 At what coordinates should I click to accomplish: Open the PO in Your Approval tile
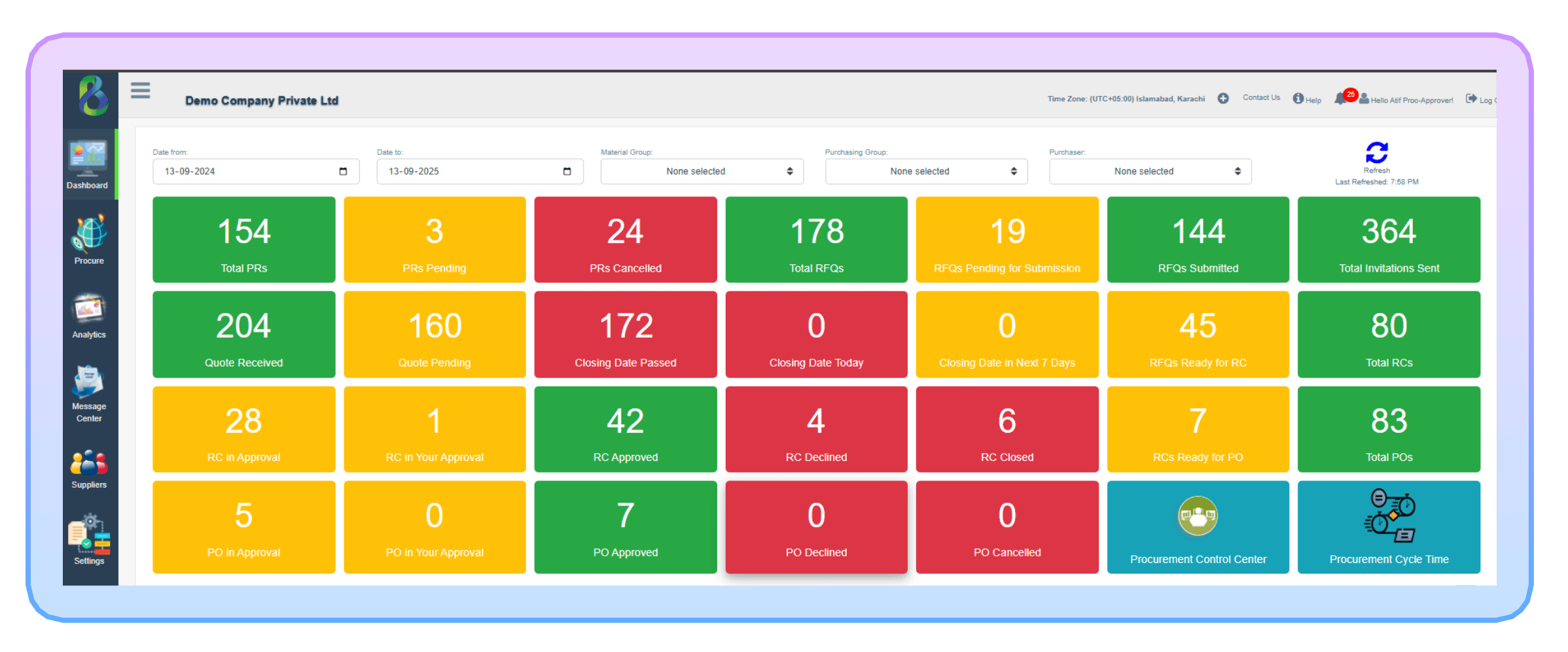[x=435, y=528]
